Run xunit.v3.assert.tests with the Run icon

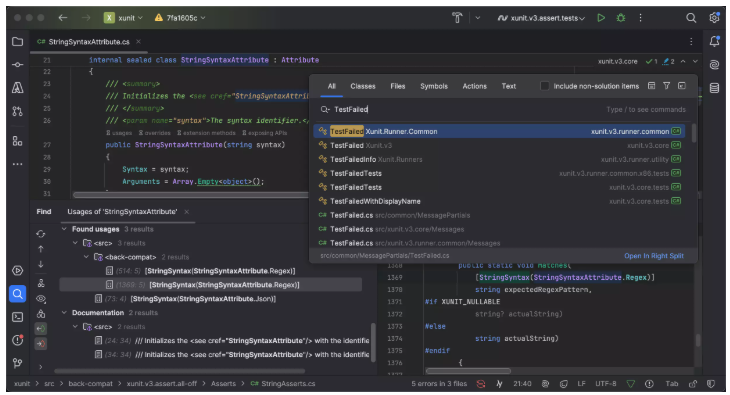(x=601, y=18)
